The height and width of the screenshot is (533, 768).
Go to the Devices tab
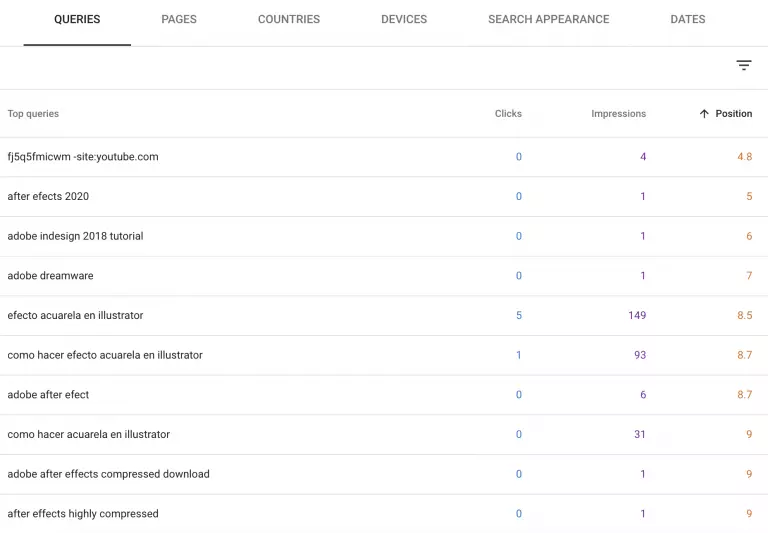coord(404,19)
